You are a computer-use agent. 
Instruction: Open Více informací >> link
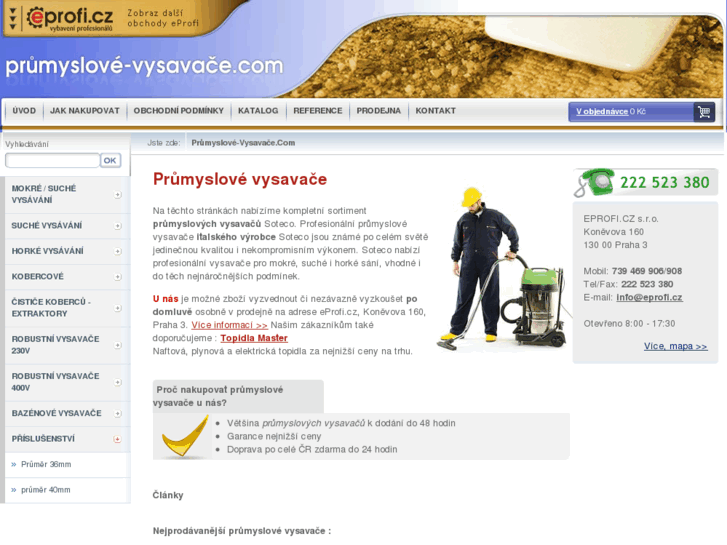point(230,325)
